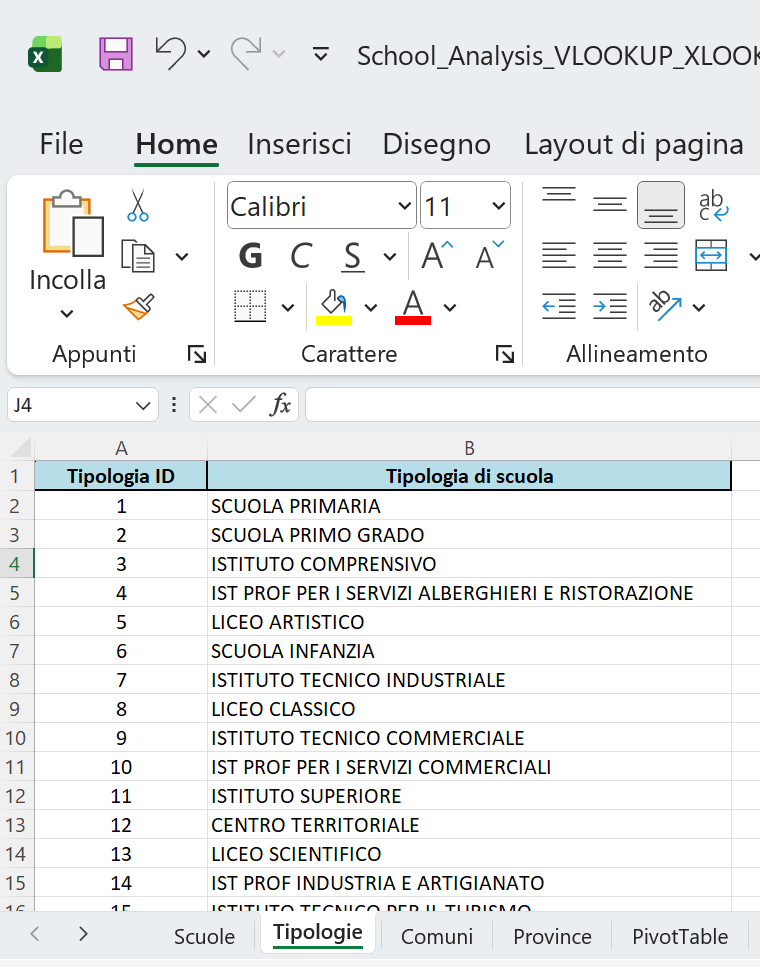
Task: Click the center-align text icon
Action: (x=609, y=256)
